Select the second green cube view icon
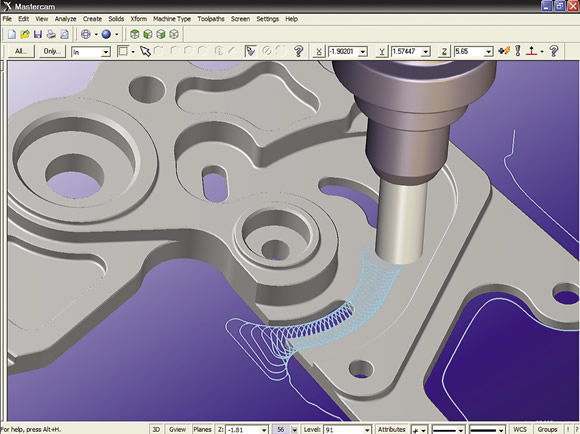 pyautogui.click(x=148, y=34)
